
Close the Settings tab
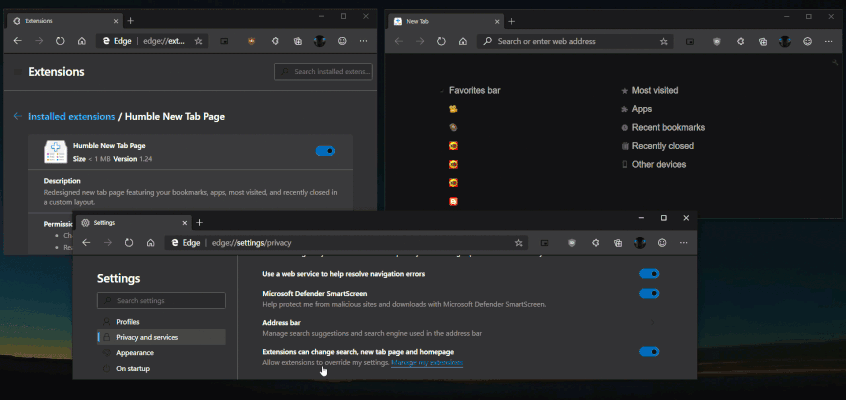click(185, 222)
